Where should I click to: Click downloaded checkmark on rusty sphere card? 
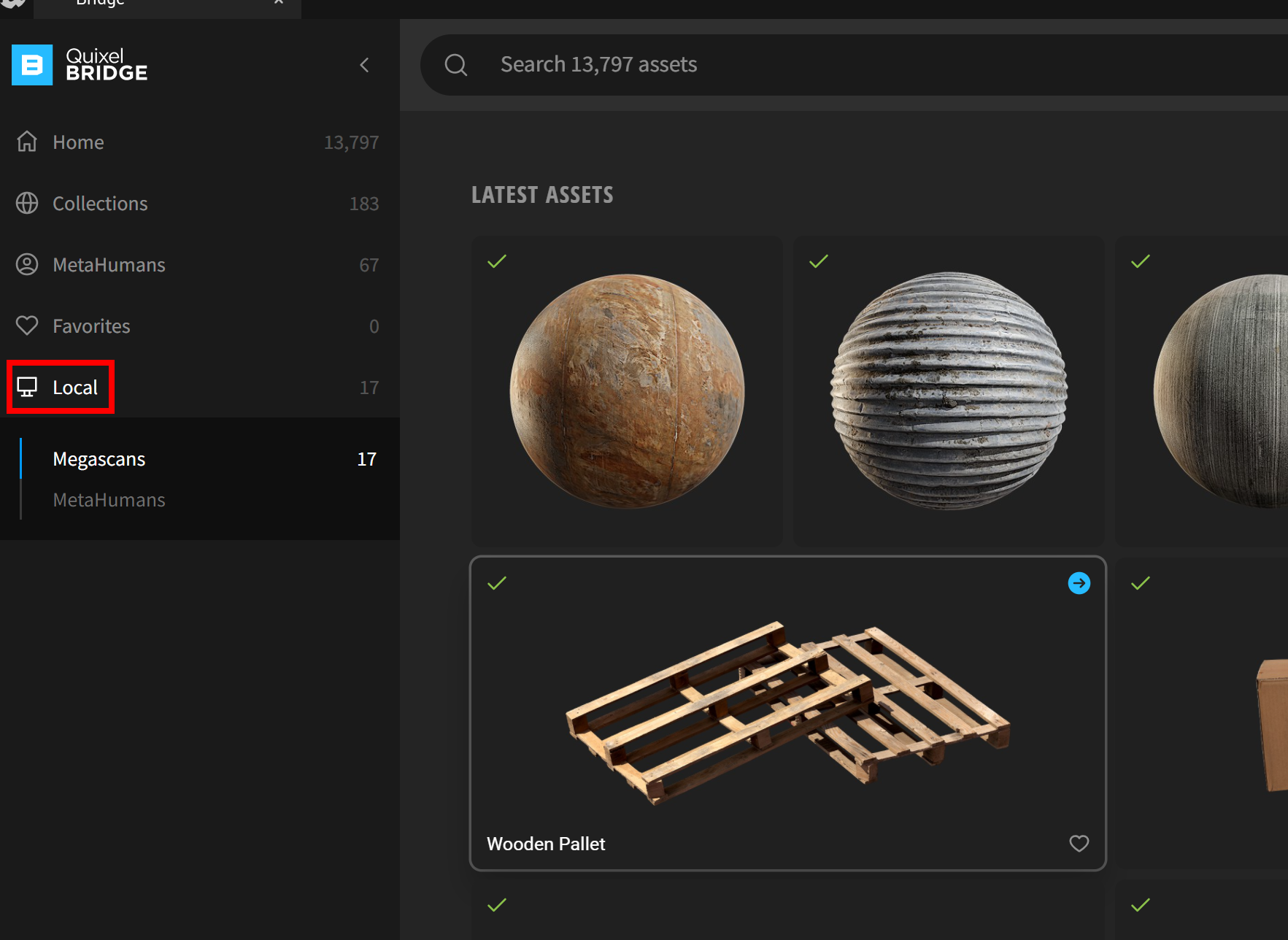click(x=497, y=261)
